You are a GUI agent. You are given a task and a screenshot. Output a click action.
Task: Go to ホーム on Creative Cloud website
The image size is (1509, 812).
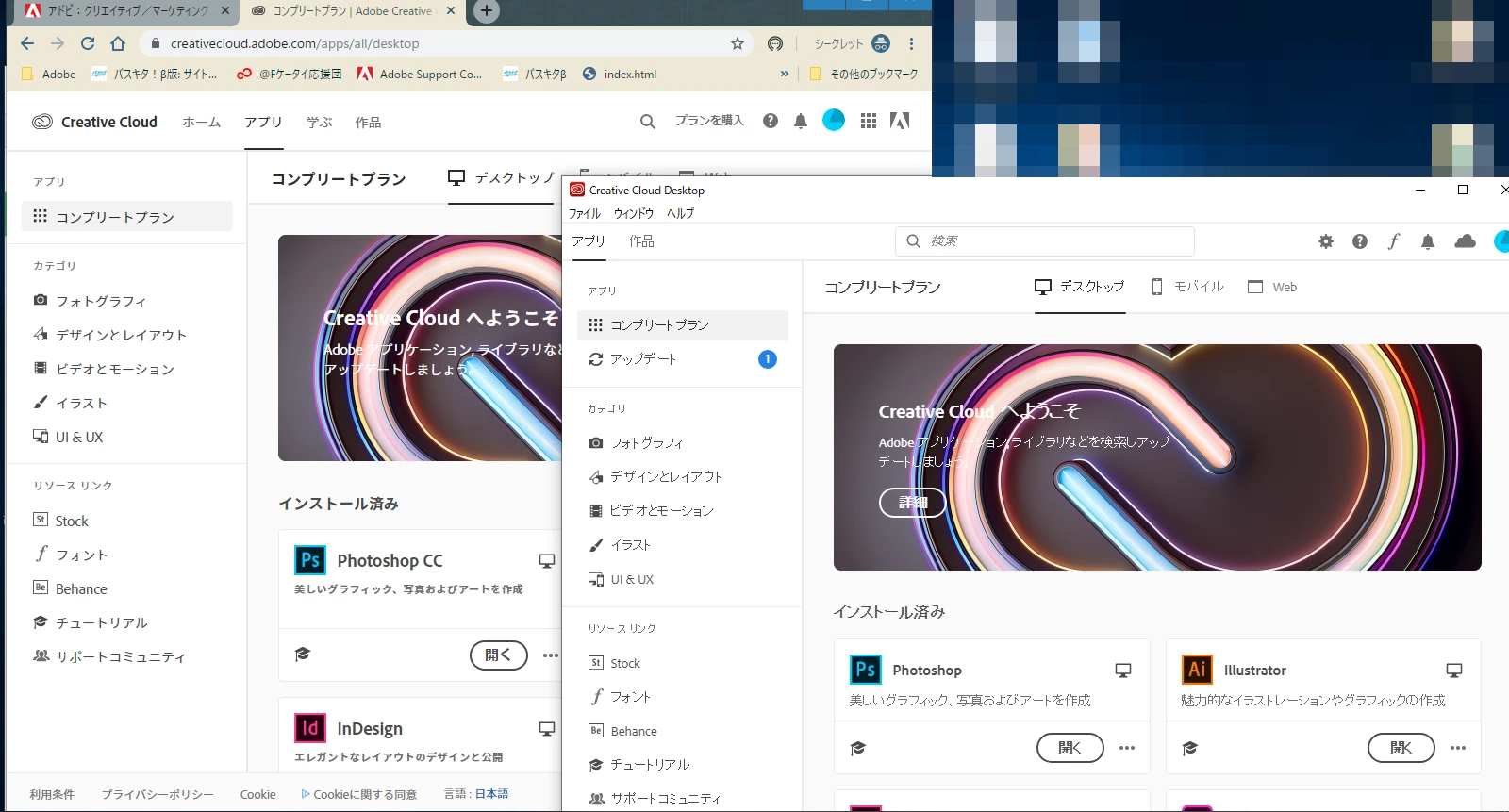201,122
